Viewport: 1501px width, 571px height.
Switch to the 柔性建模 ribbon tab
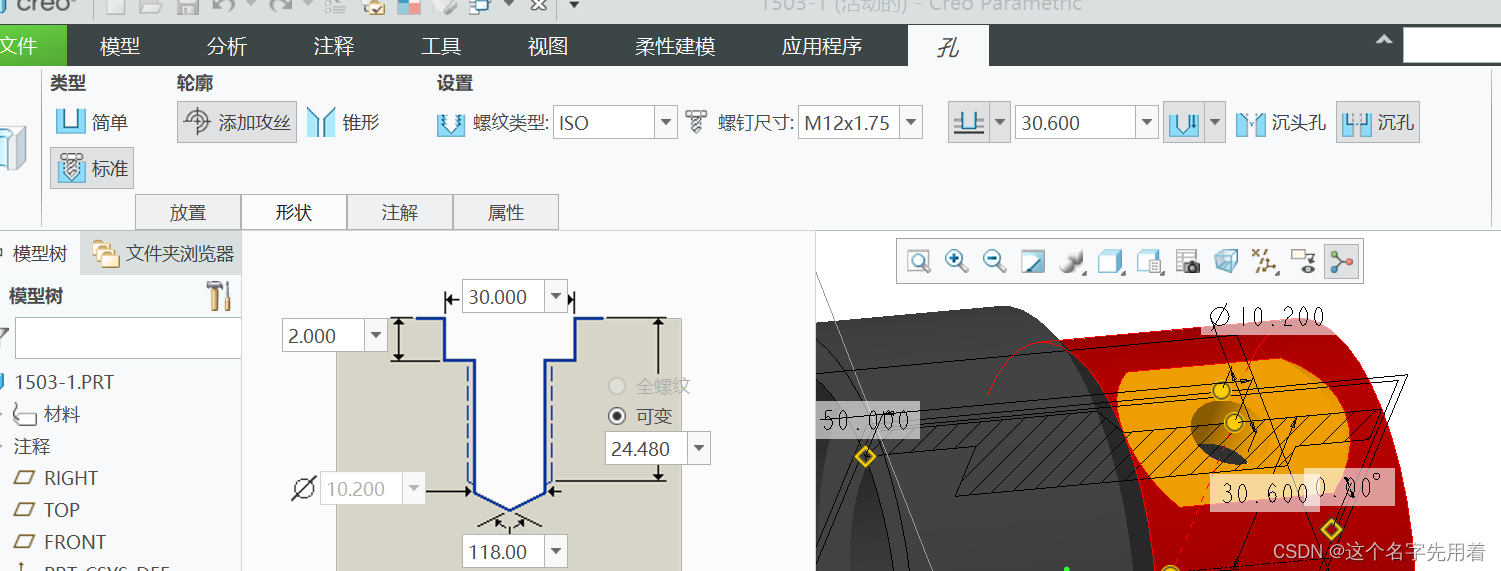coord(675,46)
